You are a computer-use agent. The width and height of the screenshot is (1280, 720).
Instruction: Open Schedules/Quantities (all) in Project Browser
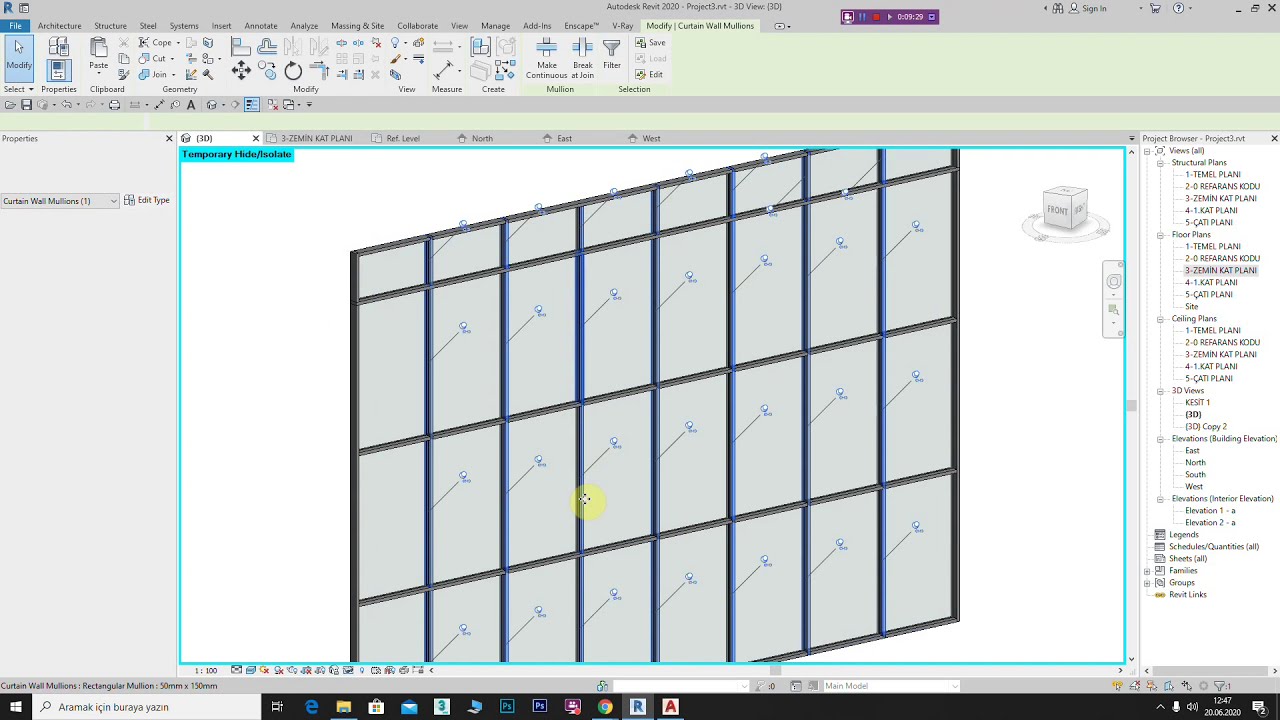point(1213,547)
